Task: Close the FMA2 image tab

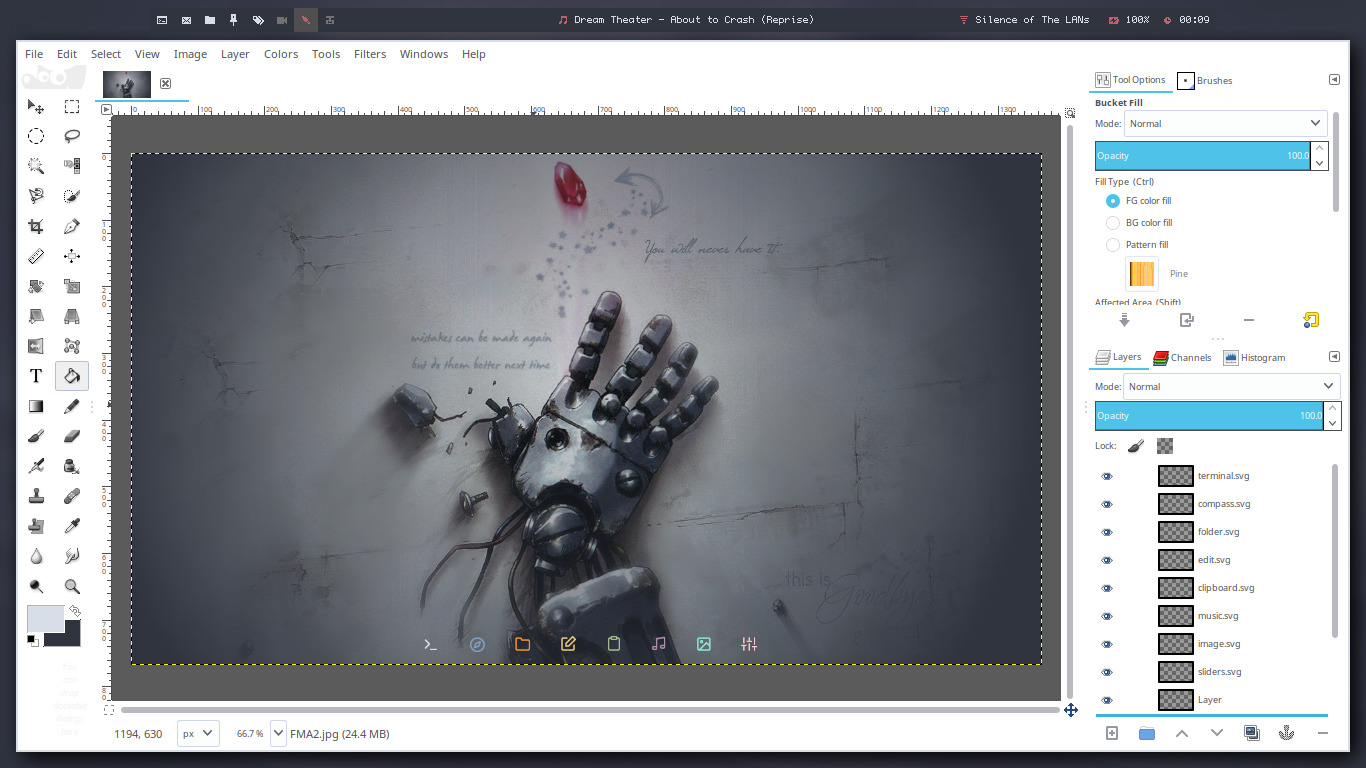Action: 166,83
